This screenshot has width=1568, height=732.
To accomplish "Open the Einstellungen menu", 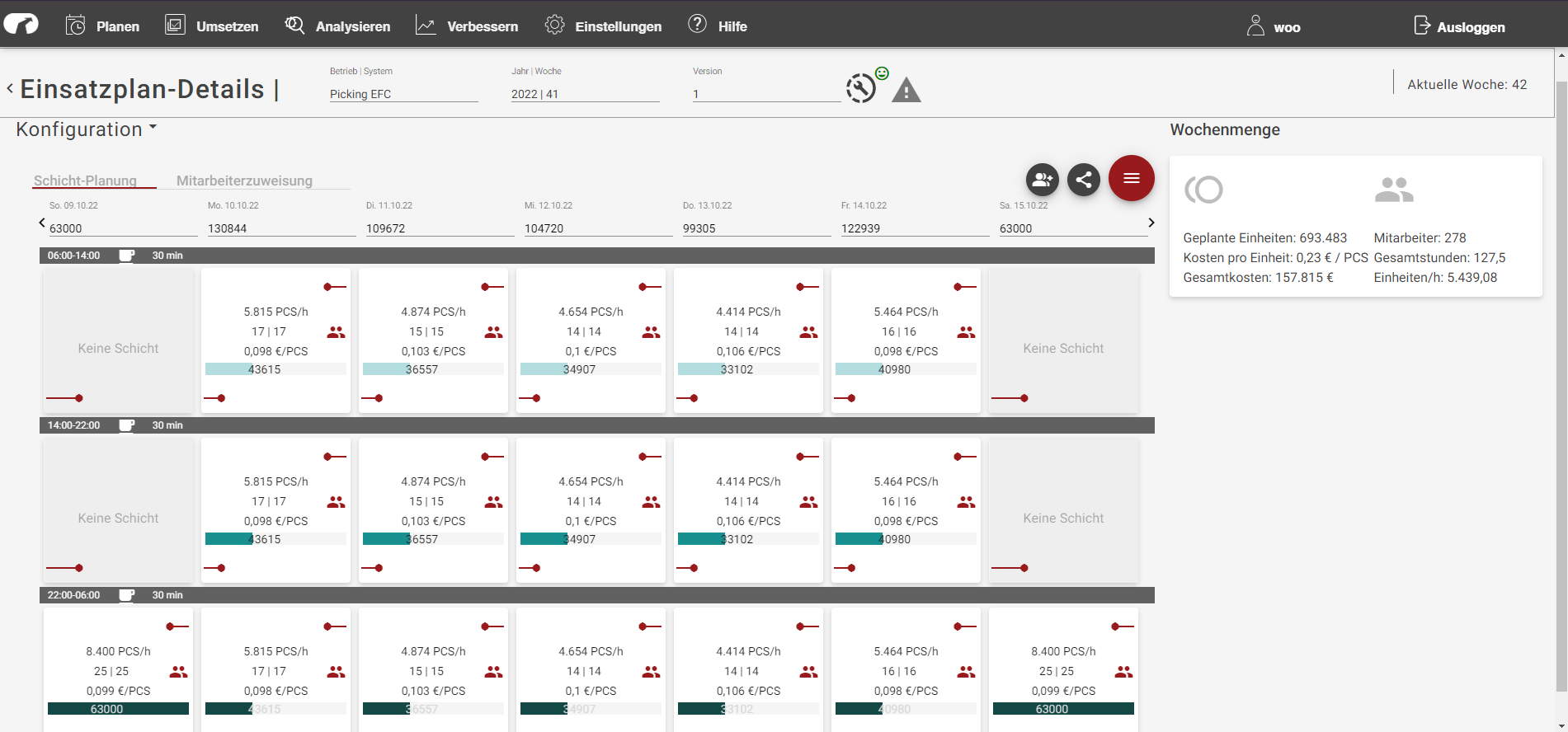I will point(603,26).
